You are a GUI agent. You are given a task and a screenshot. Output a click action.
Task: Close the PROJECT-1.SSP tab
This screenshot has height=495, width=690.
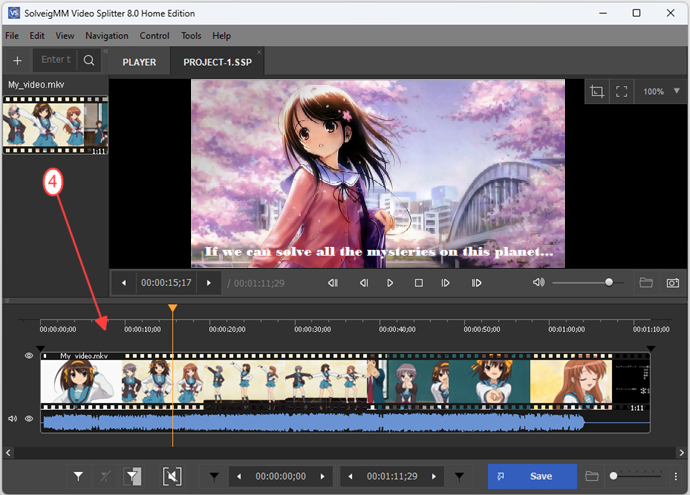[x=259, y=52]
